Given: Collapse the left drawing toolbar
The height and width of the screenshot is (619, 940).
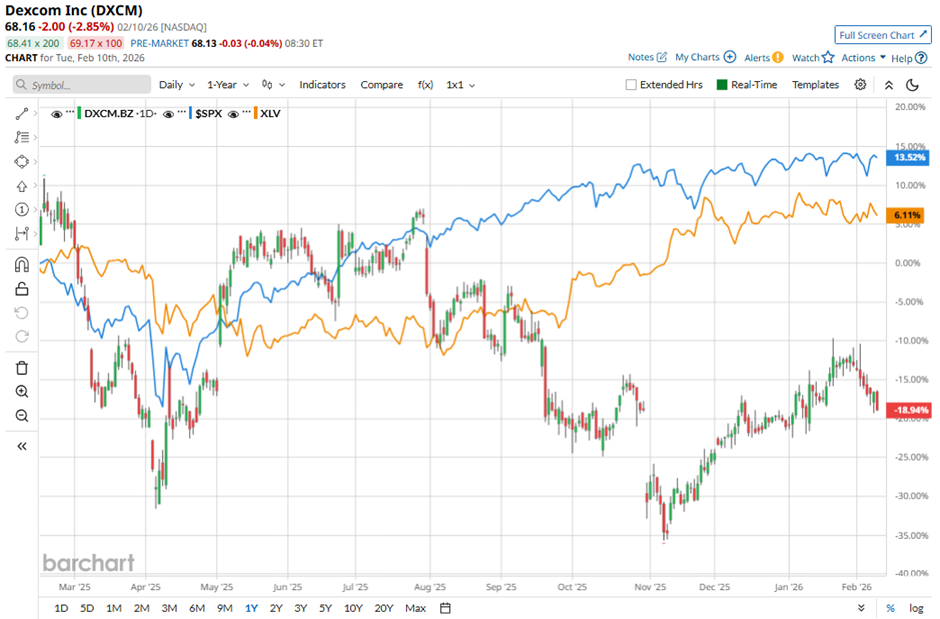Looking at the screenshot, I should (22, 446).
